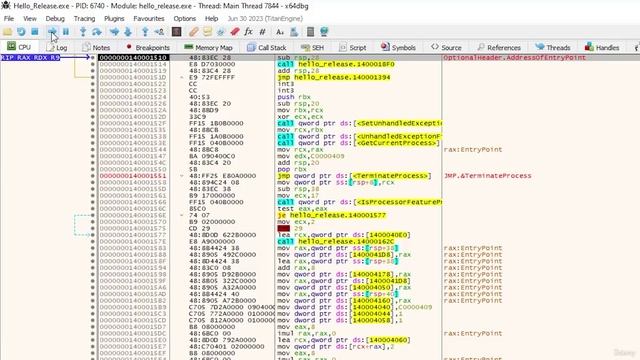Click the 'OptionalHeader.AddressOfEntryPoint' comment
Viewport: 640px width, 360px height.
tap(515, 58)
